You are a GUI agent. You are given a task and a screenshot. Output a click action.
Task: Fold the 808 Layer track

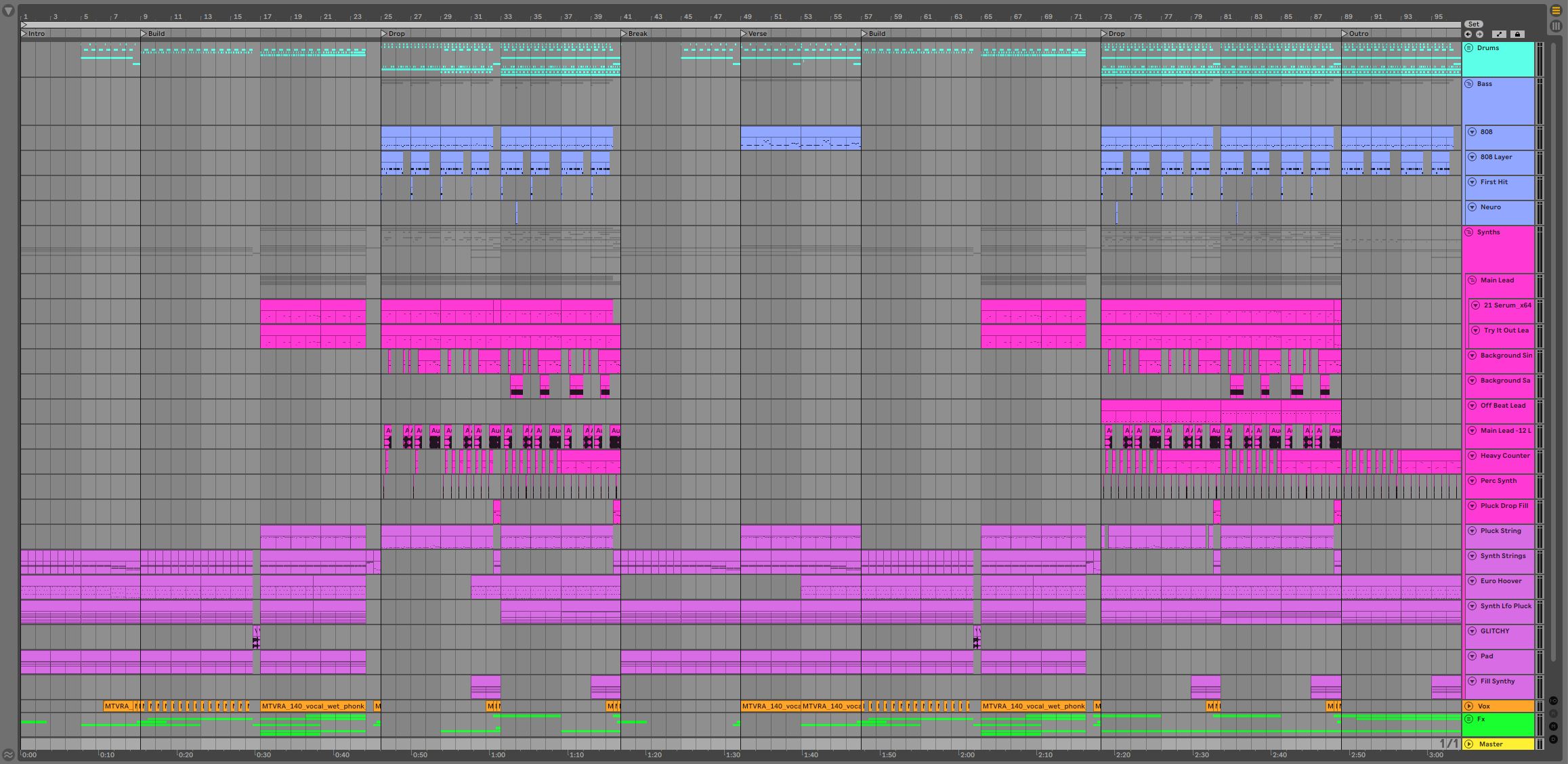(1472, 157)
